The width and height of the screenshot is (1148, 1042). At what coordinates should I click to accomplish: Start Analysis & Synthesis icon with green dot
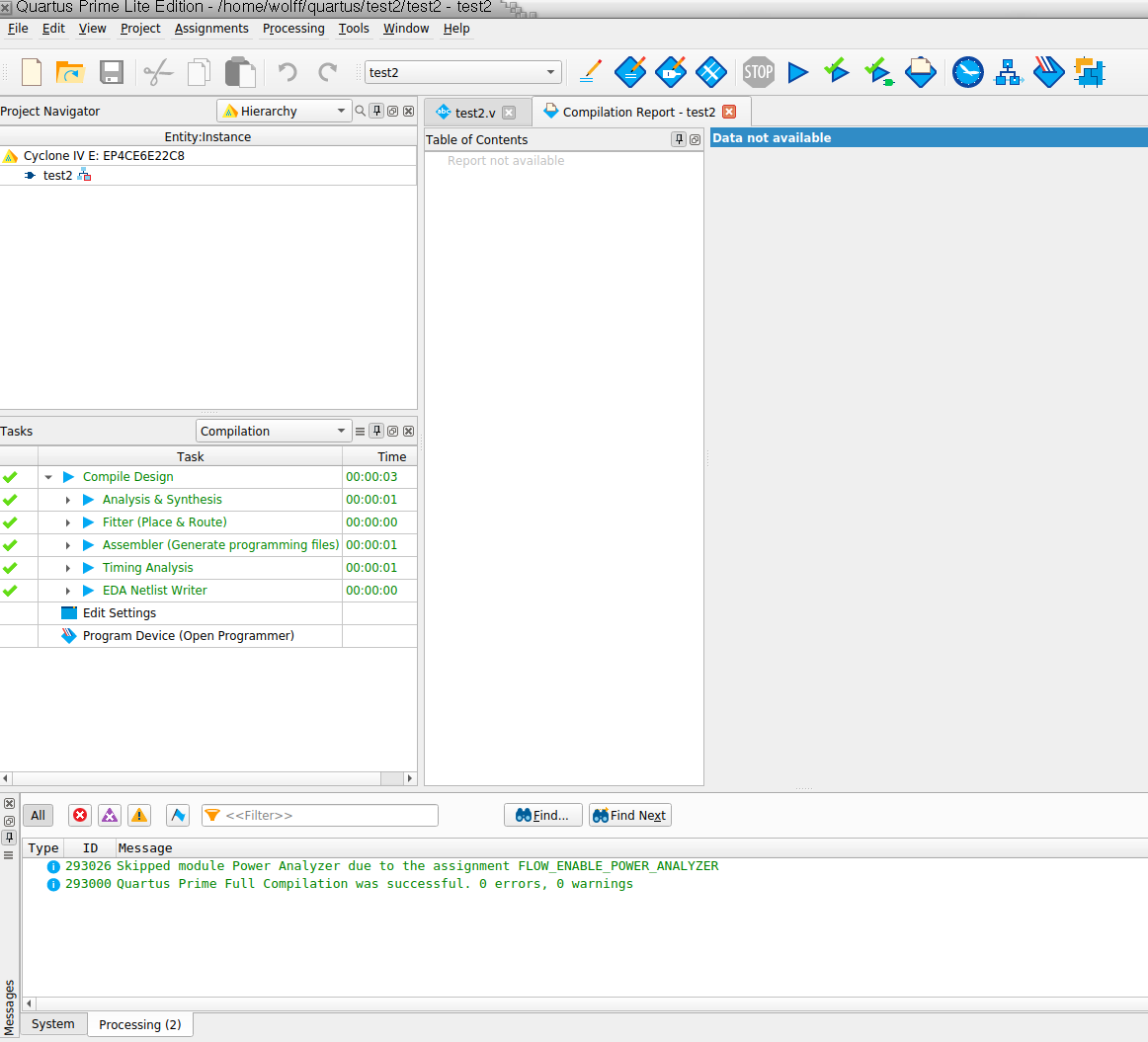pos(878,72)
